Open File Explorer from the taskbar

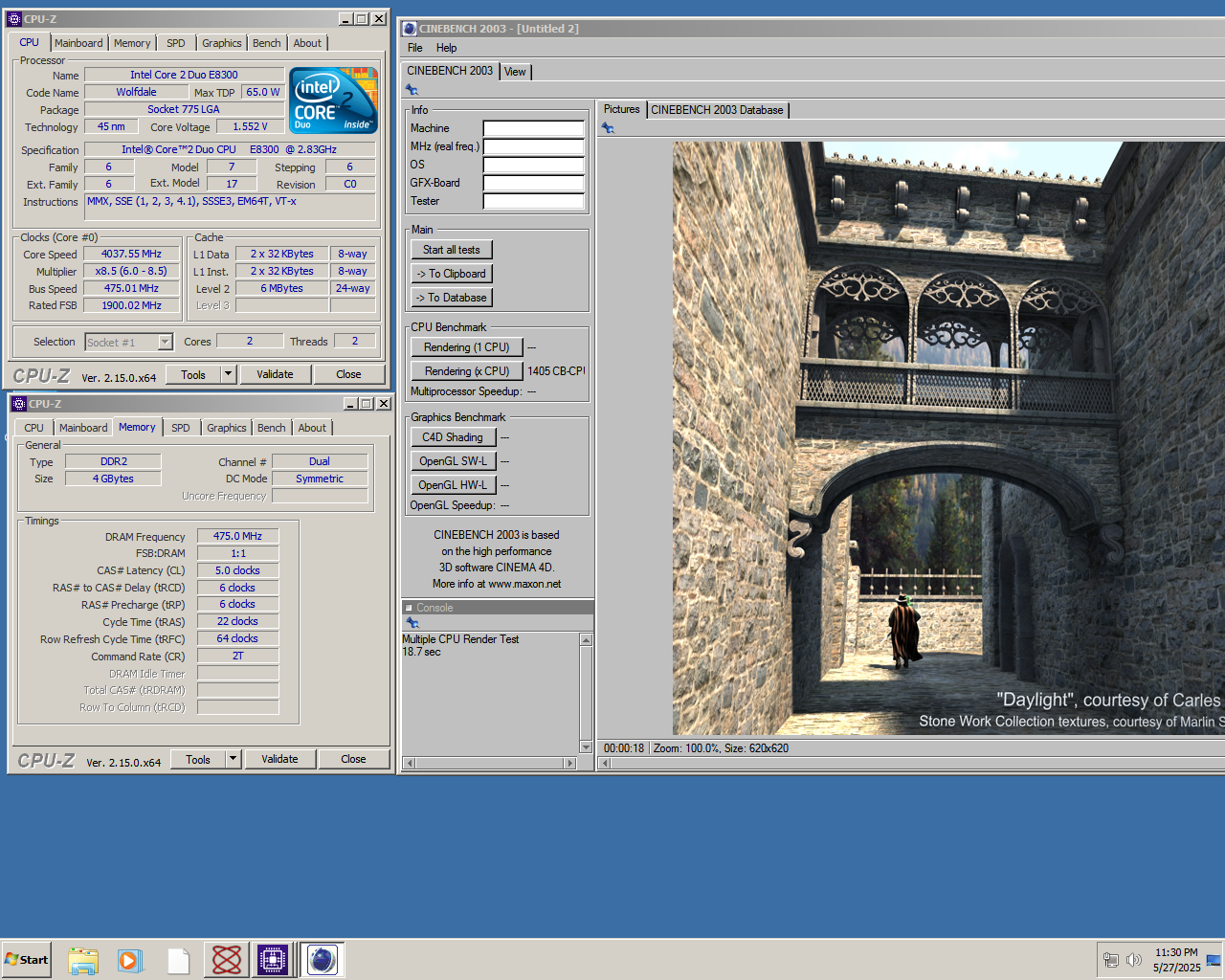click(x=83, y=960)
